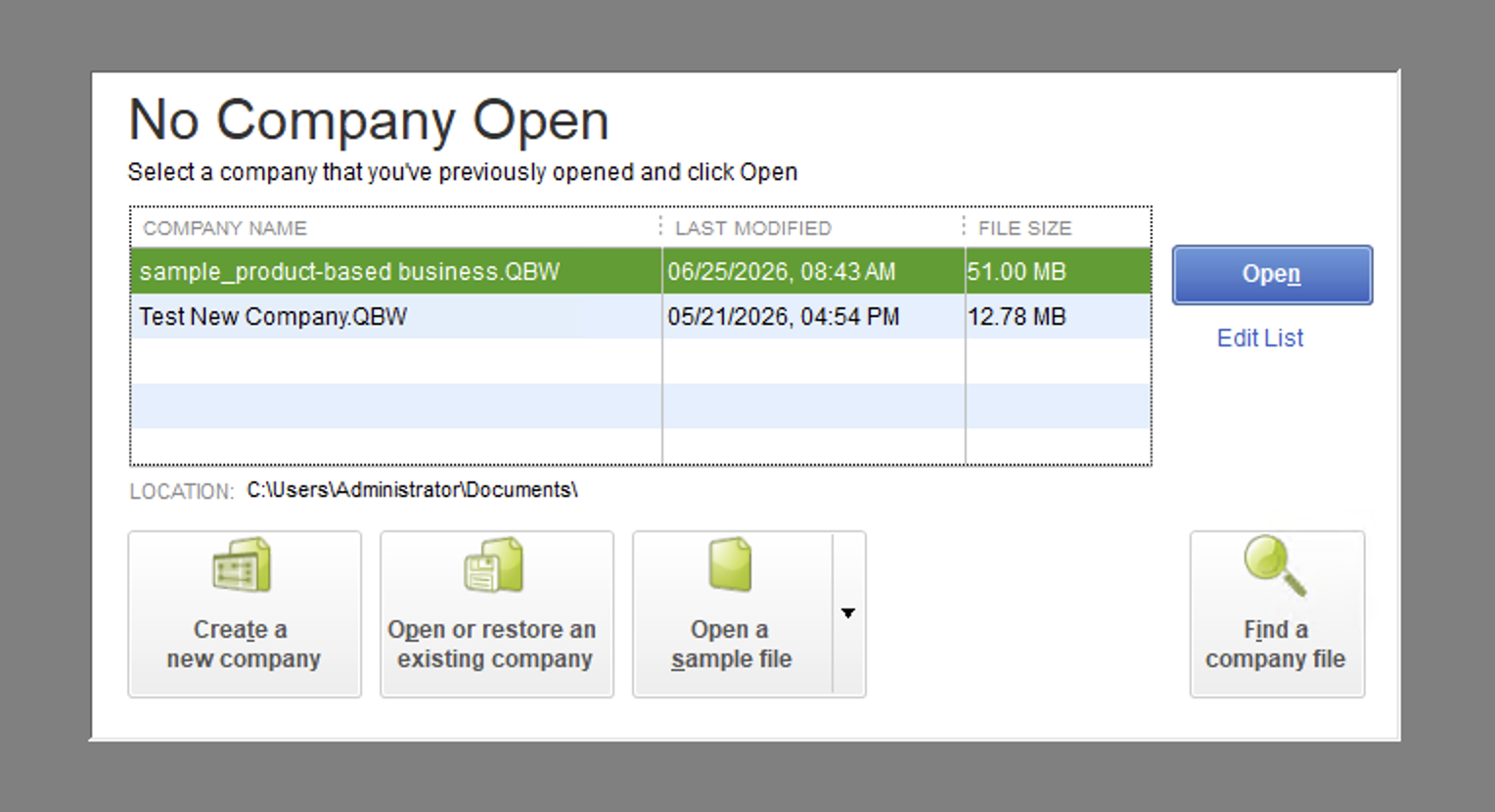
Task: Click the 06/25/2026, 08:43 AM date cell
Action: click(x=813, y=271)
